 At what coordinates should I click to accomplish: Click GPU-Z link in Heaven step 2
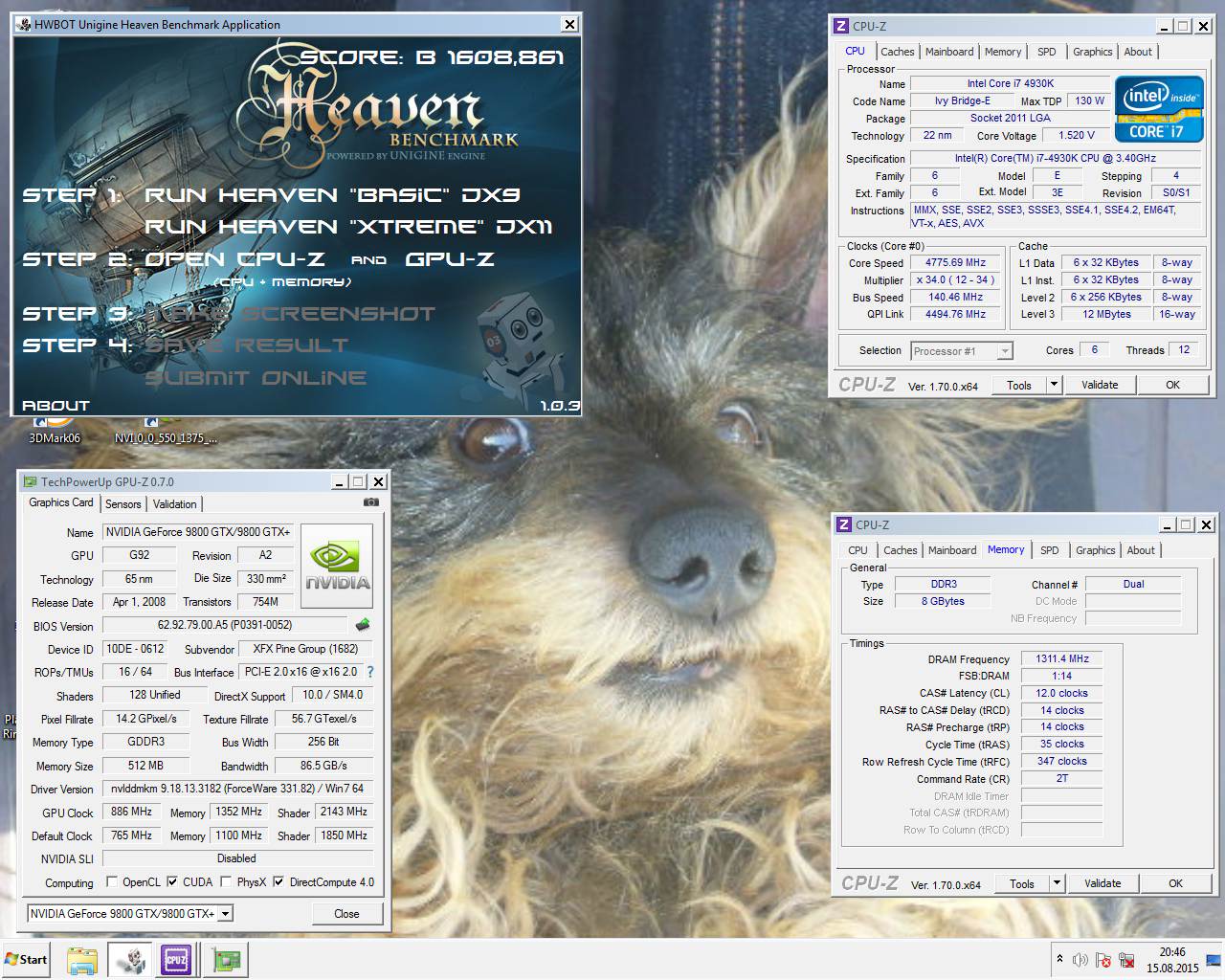[450, 259]
